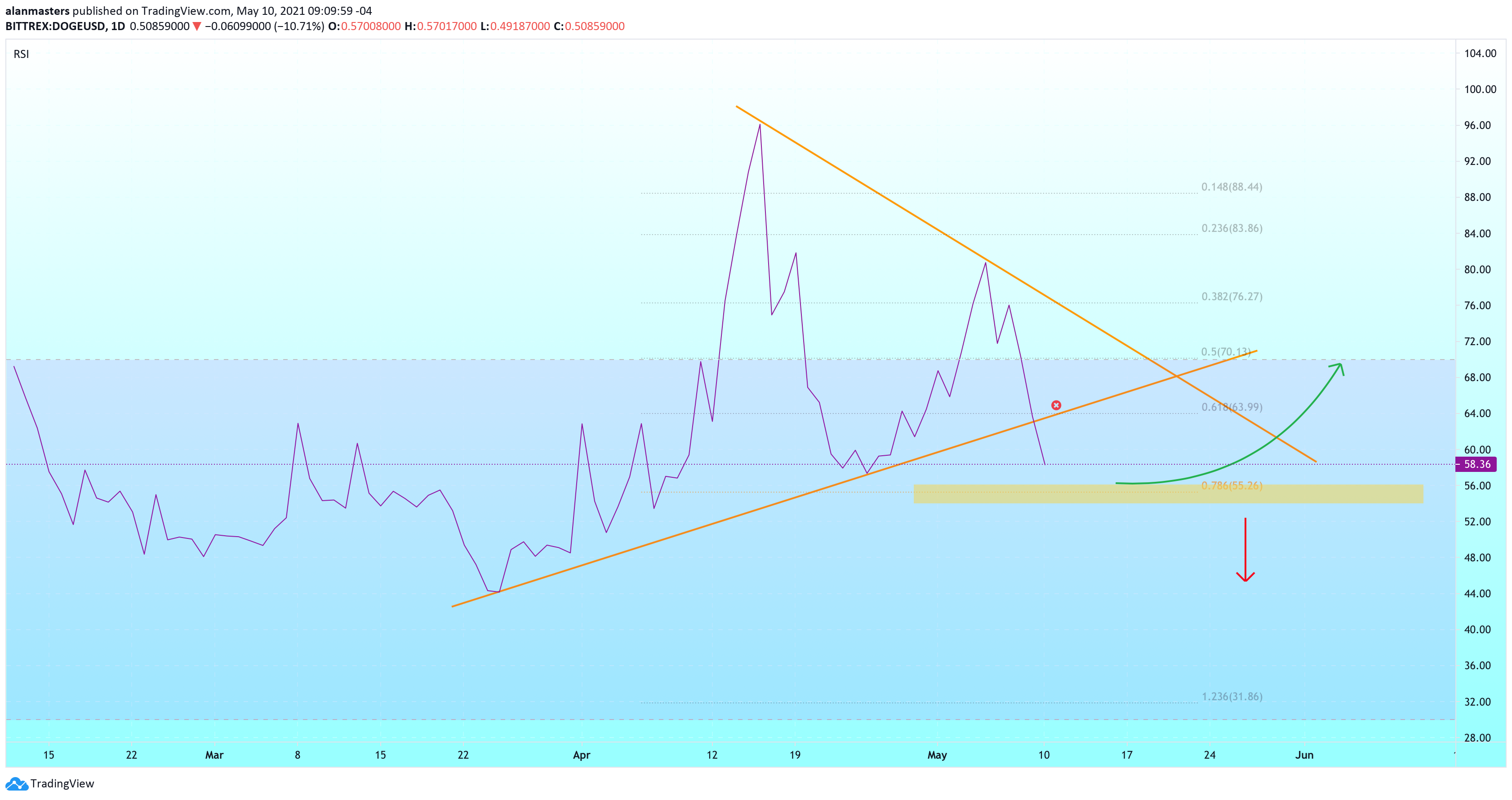
Task: Click the 28.00 level on the price axis
Action: [x=1477, y=738]
